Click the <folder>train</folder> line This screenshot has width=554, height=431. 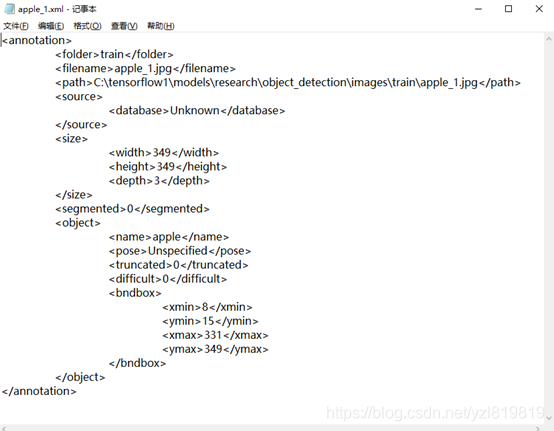[114, 54]
